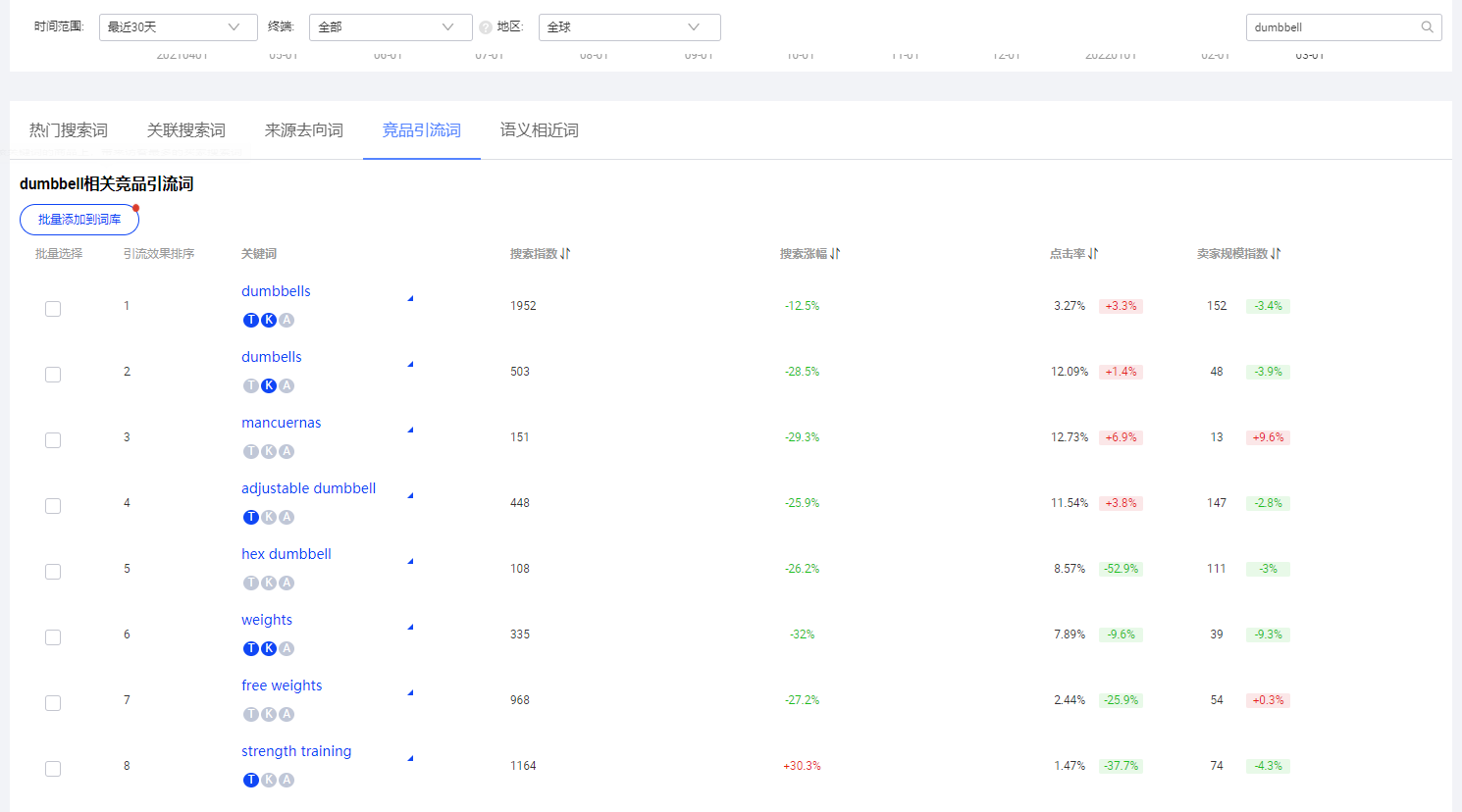Expand the 终端 dropdown
Viewport: 1462px width, 812px height.
click(390, 27)
